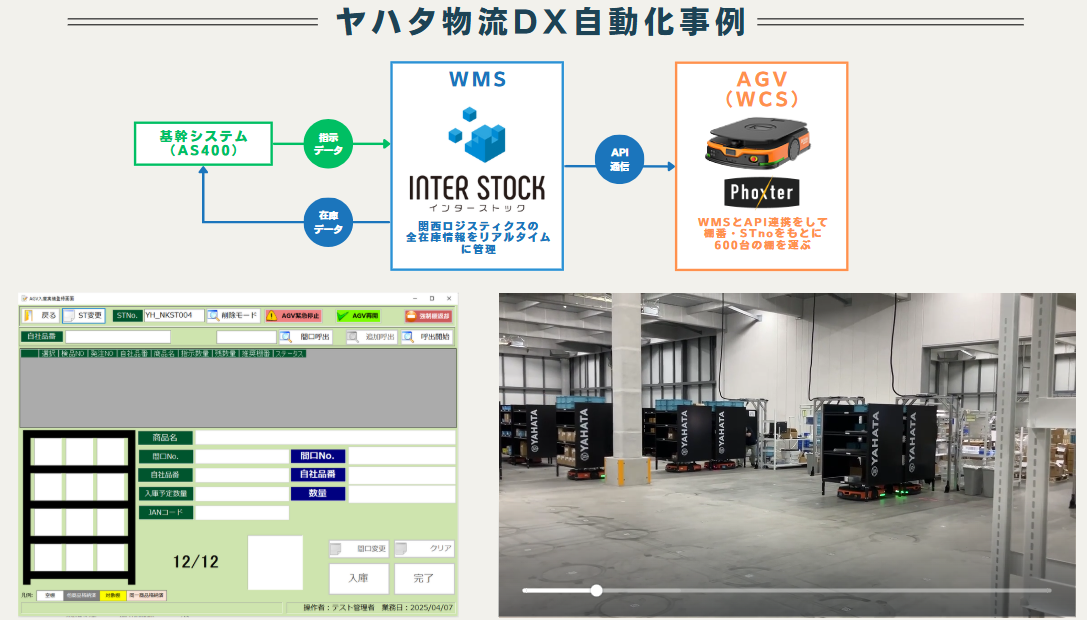
Task: Click the 自社品番 input field at top
Action: click(x=118, y=337)
